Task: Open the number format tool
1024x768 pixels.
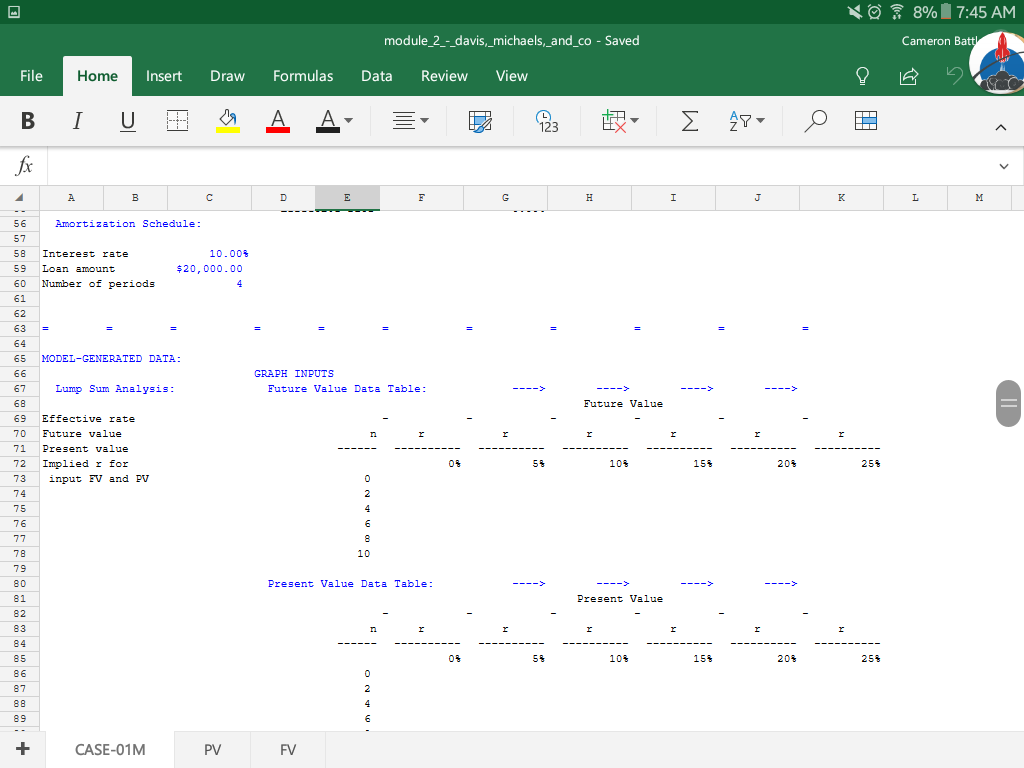Action: coord(547,121)
